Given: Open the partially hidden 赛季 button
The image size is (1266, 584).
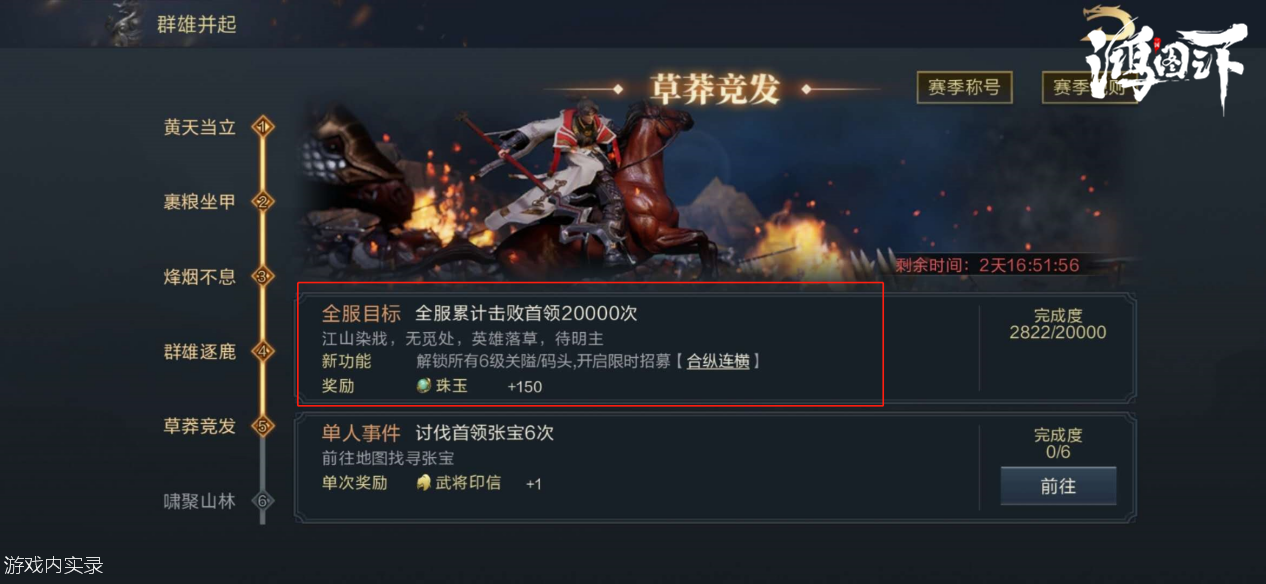Looking at the screenshot, I should [x=1088, y=87].
